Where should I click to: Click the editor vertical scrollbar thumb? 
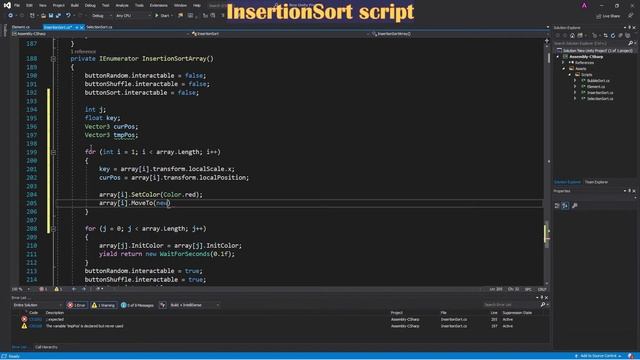pos(547,233)
